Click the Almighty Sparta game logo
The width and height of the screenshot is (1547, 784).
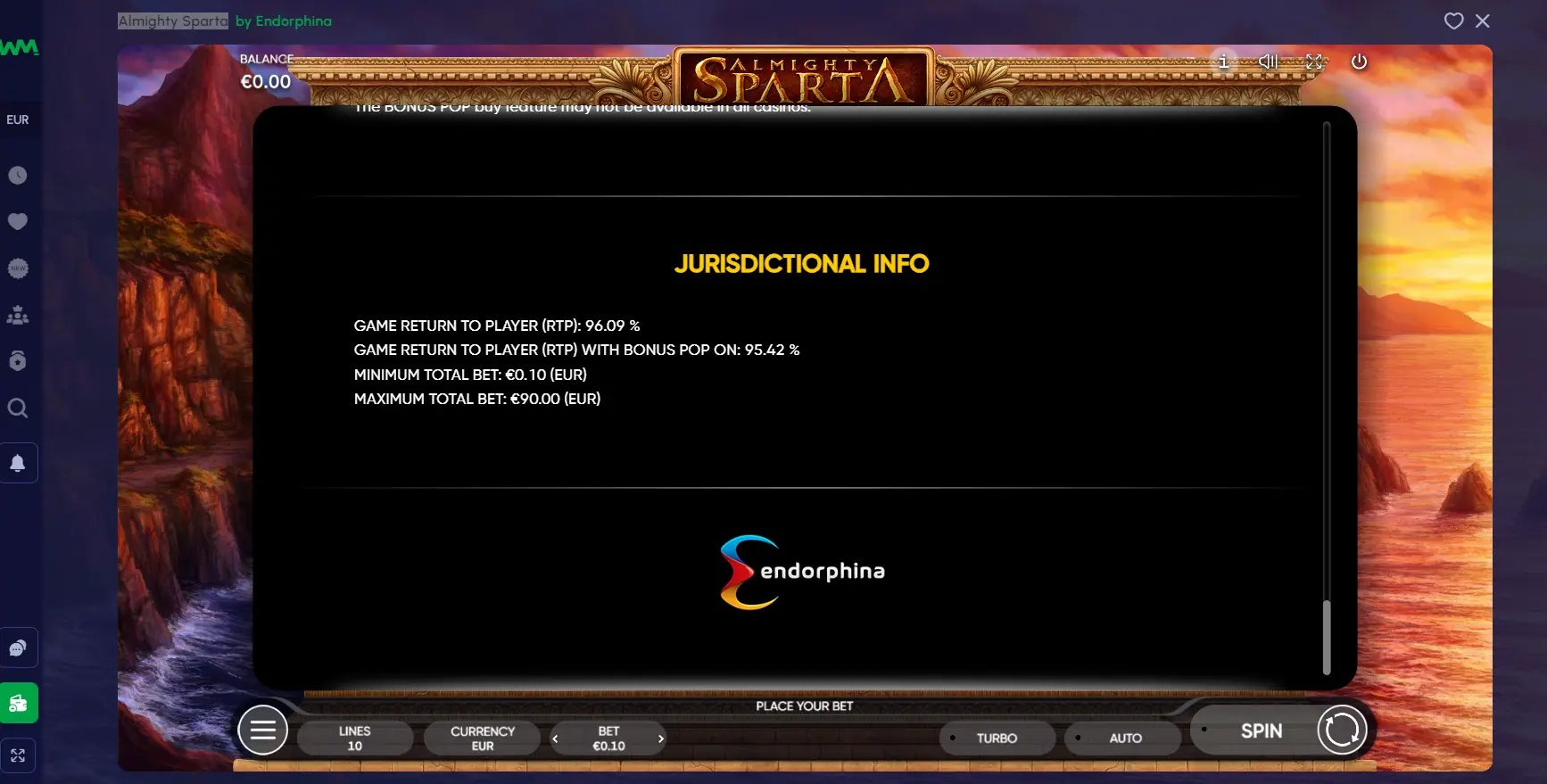(x=803, y=78)
